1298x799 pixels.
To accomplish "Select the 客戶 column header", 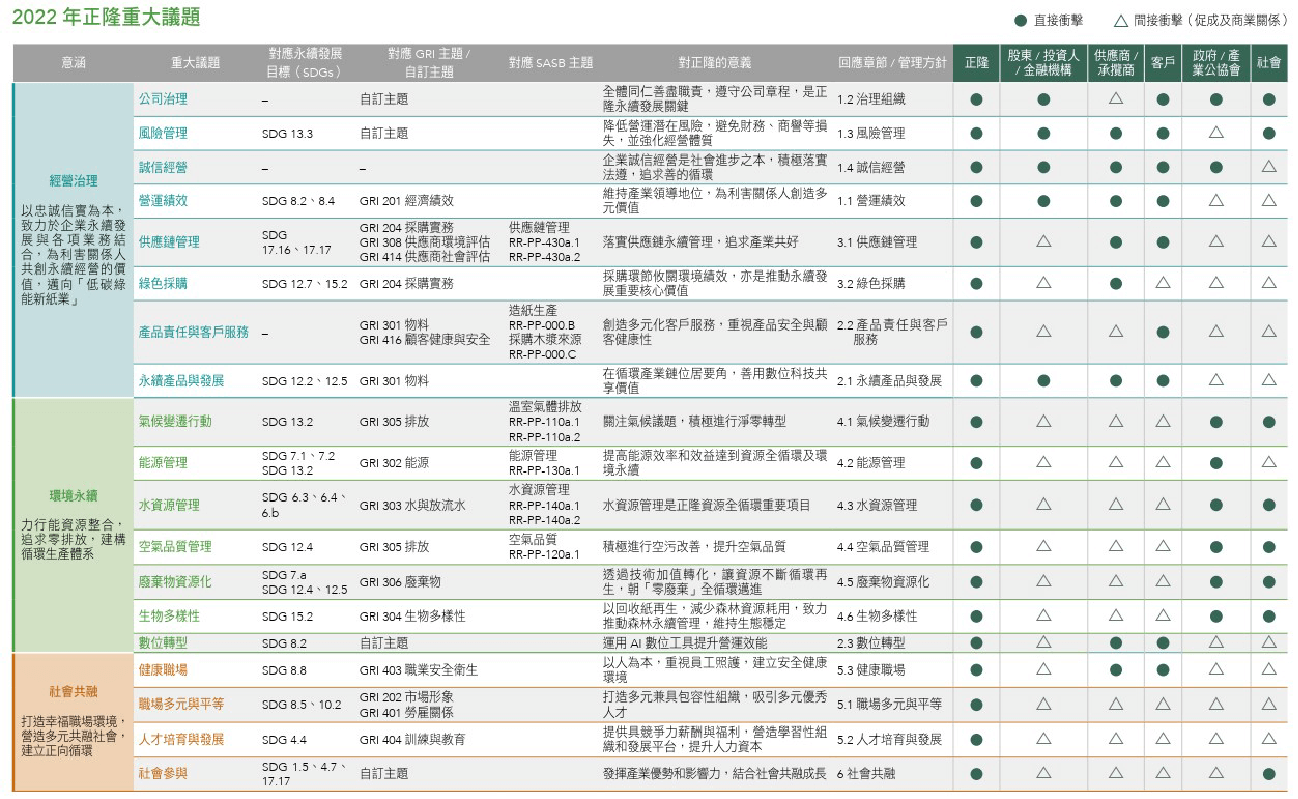I will (x=1163, y=63).
